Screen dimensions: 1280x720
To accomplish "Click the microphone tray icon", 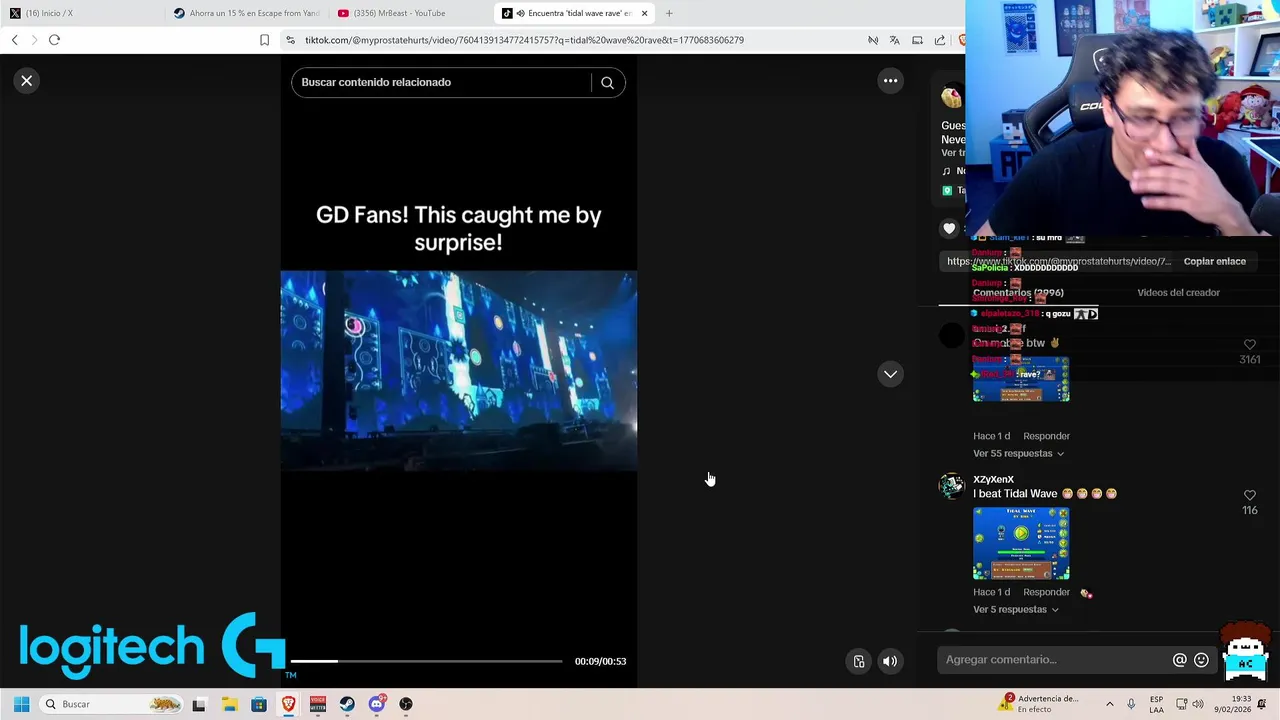I will pyautogui.click(x=1131, y=704).
